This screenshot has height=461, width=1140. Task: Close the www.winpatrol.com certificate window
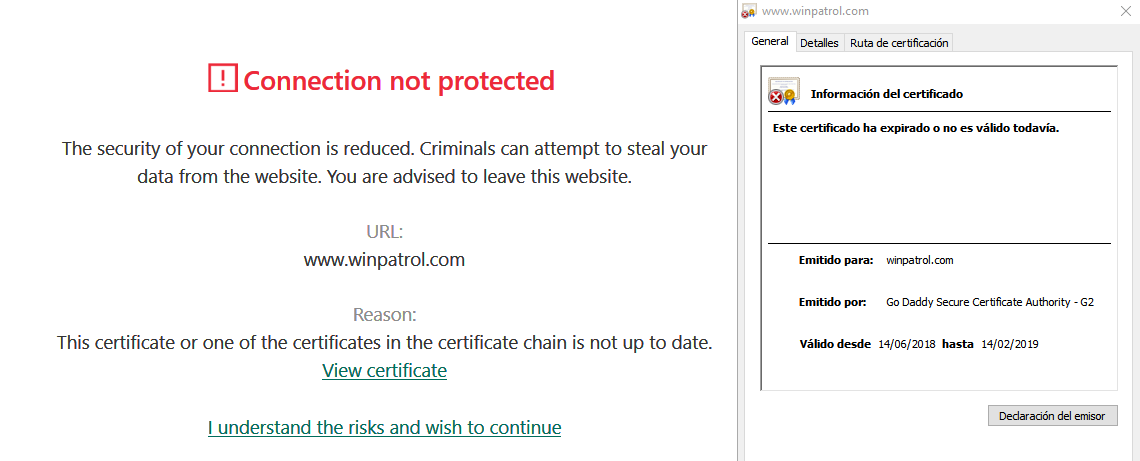pyautogui.click(x=1125, y=12)
